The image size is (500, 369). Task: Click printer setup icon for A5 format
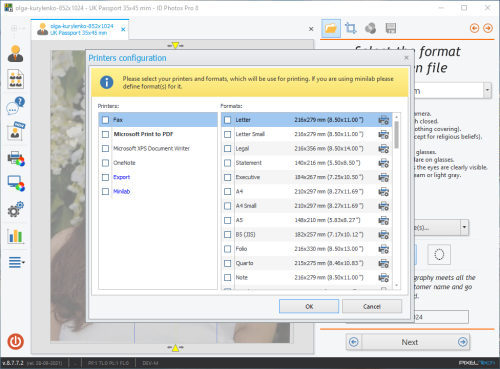tap(384, 220)
